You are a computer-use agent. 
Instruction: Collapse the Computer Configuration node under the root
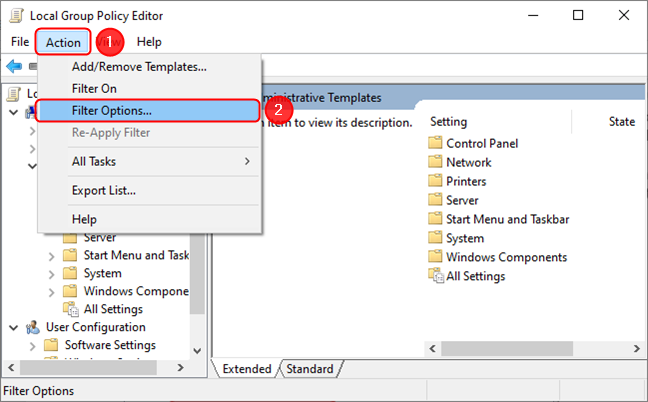point(14,112)
